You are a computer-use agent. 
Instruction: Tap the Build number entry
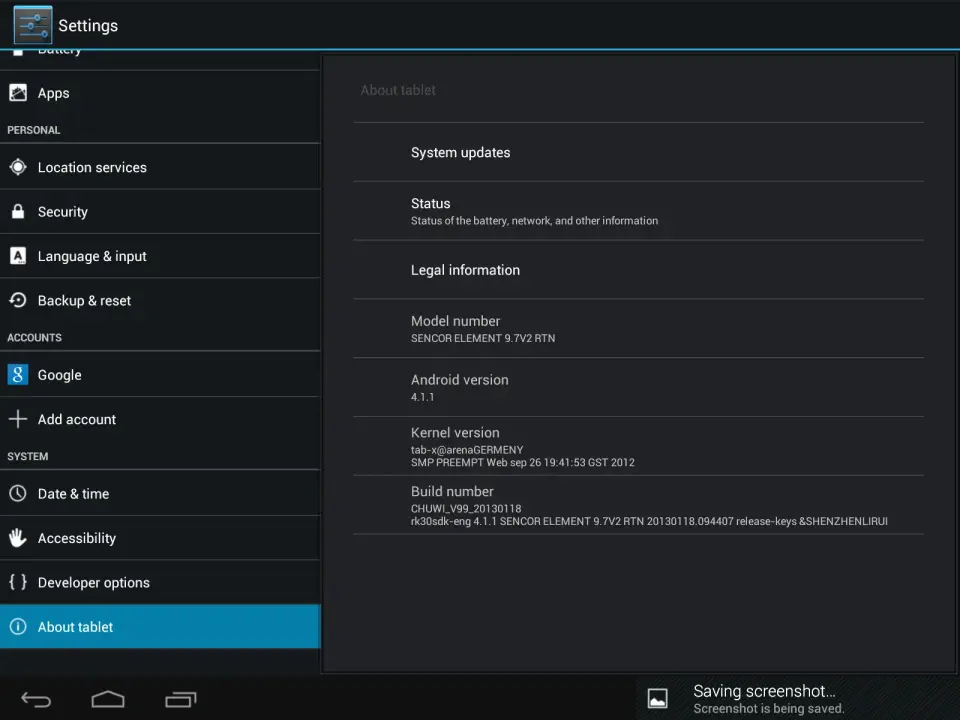(x=638, y=505)
